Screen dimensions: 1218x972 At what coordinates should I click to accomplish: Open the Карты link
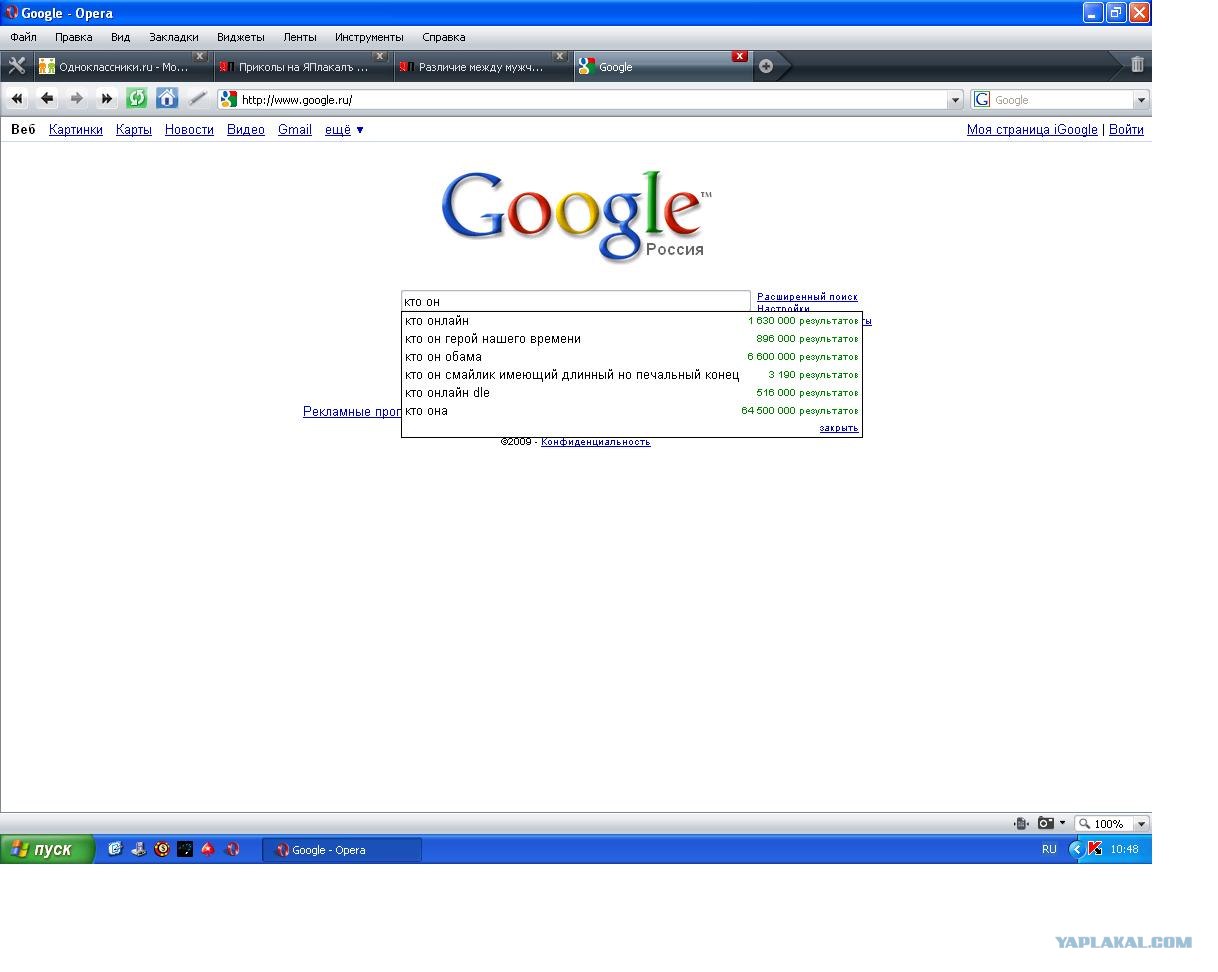[134, 129]
